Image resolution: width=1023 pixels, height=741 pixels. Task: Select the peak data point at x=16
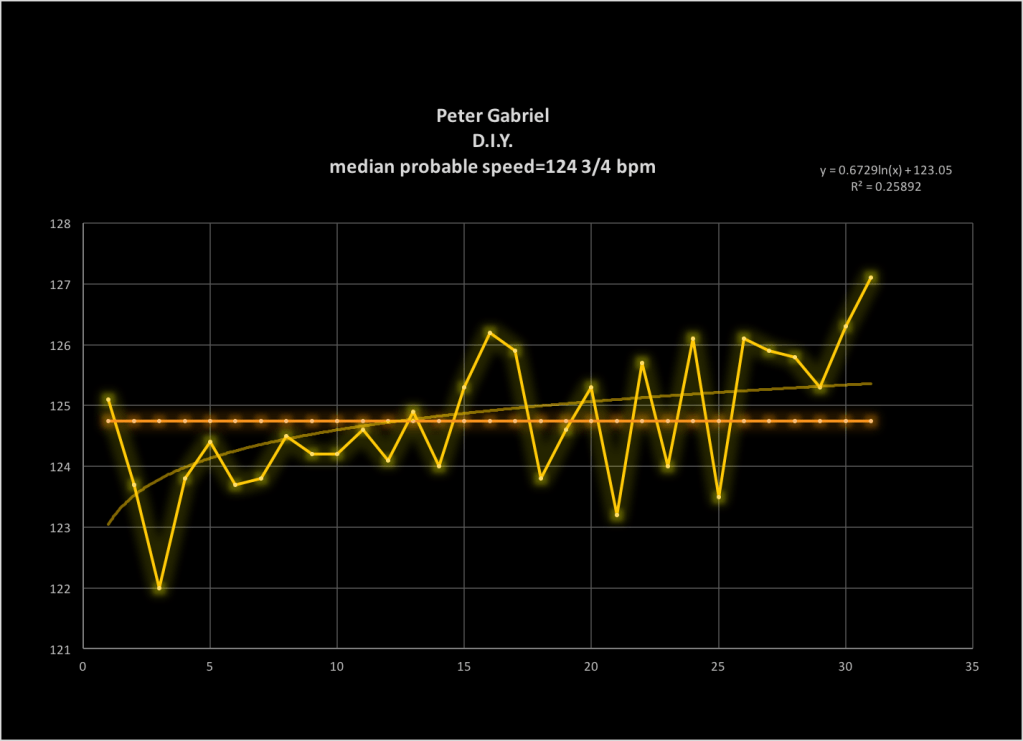tap(490, 333)
